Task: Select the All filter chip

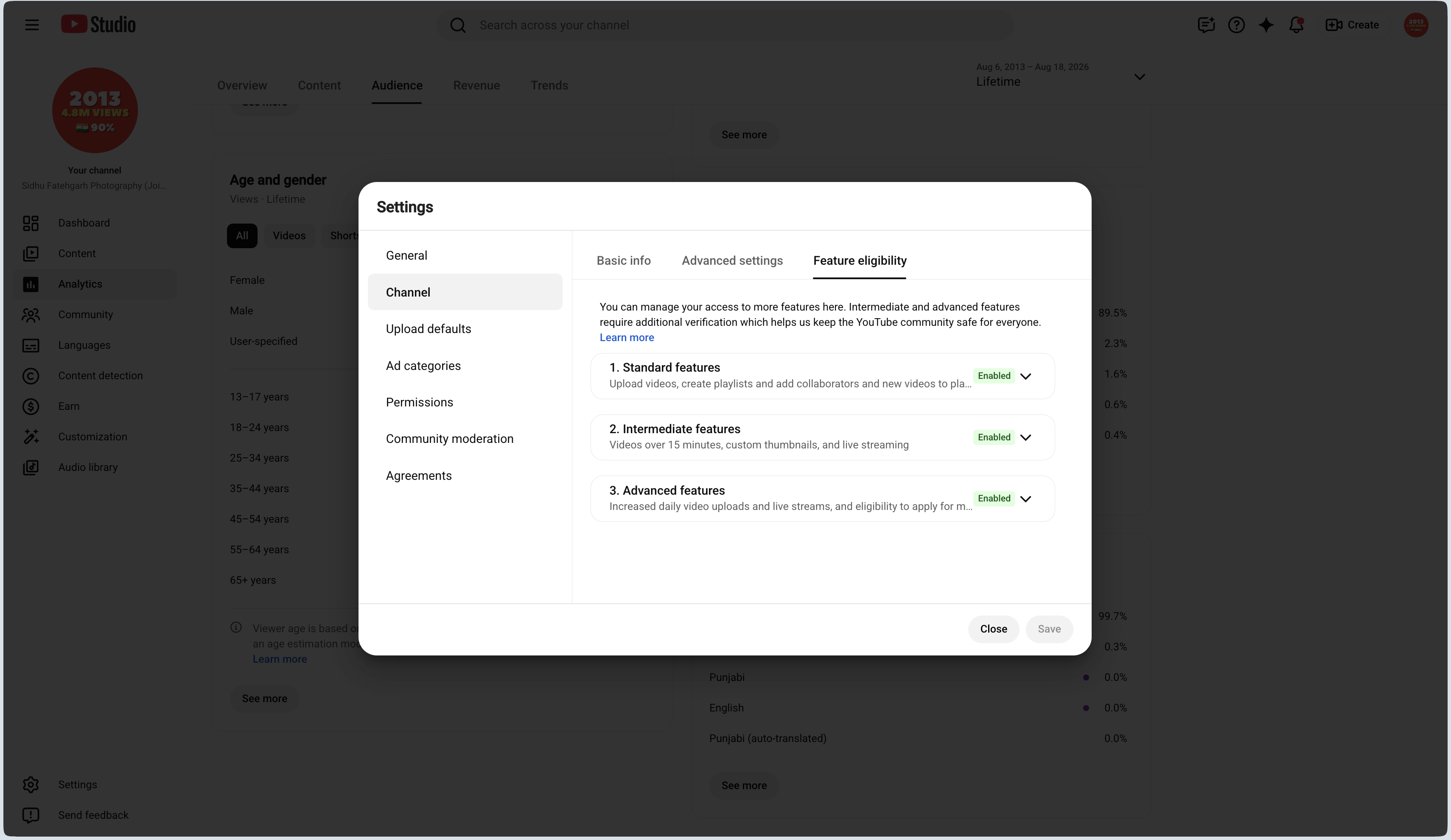Action: click(242, 235)
